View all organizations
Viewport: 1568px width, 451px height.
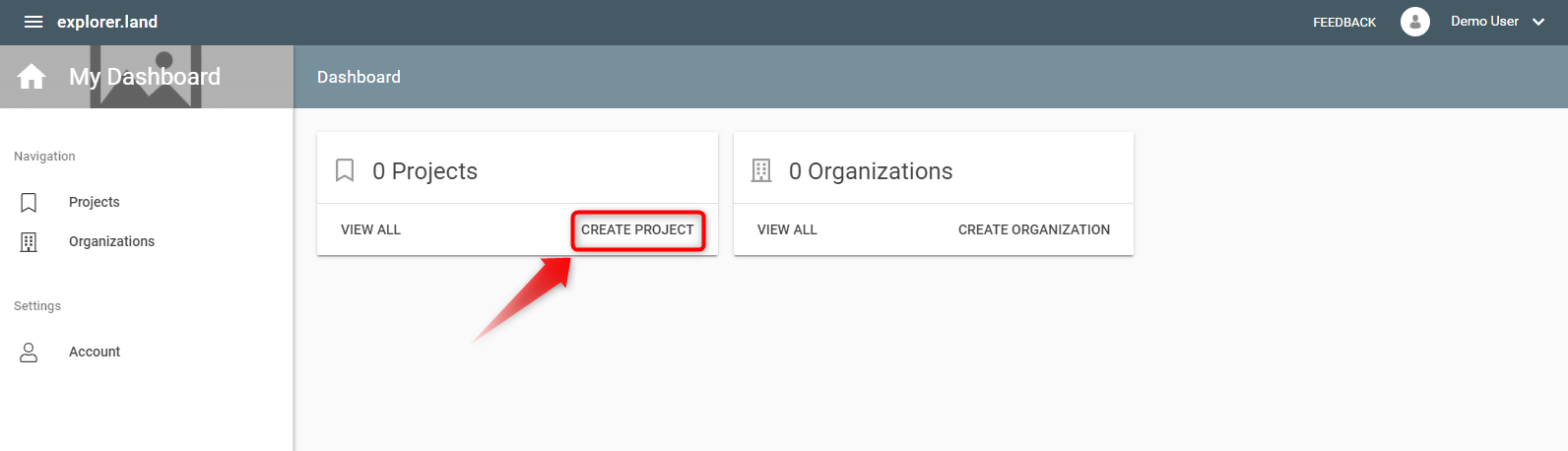point(787,229)
